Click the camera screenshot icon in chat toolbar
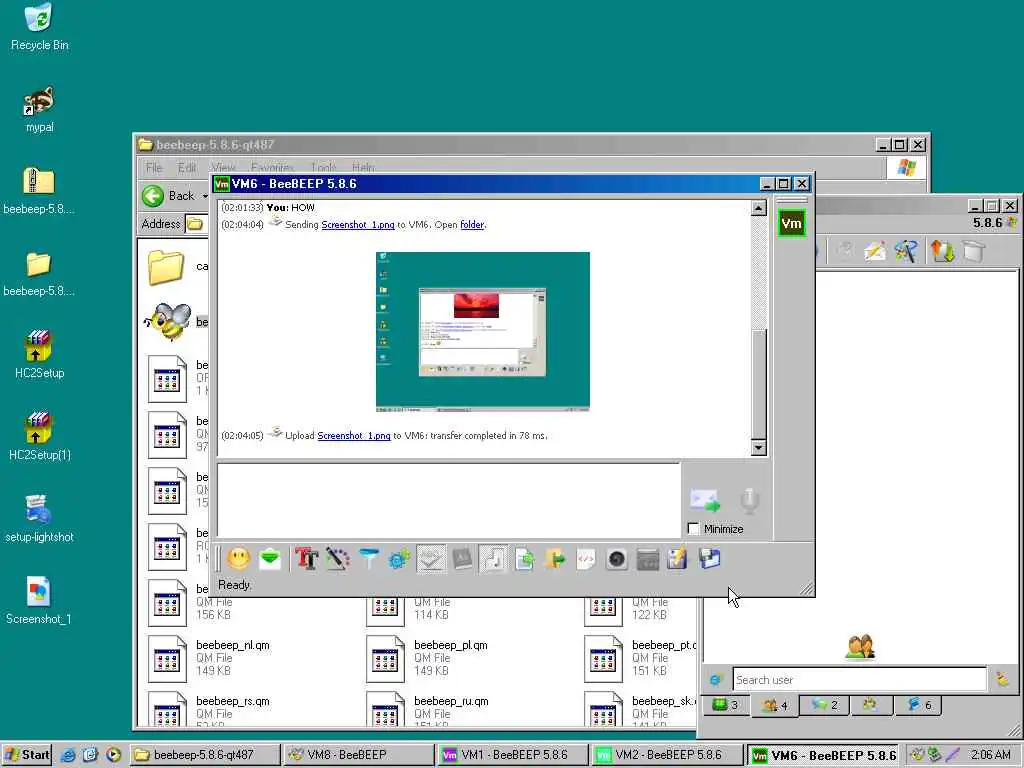The image size is (1024, 768). point(616,559)
